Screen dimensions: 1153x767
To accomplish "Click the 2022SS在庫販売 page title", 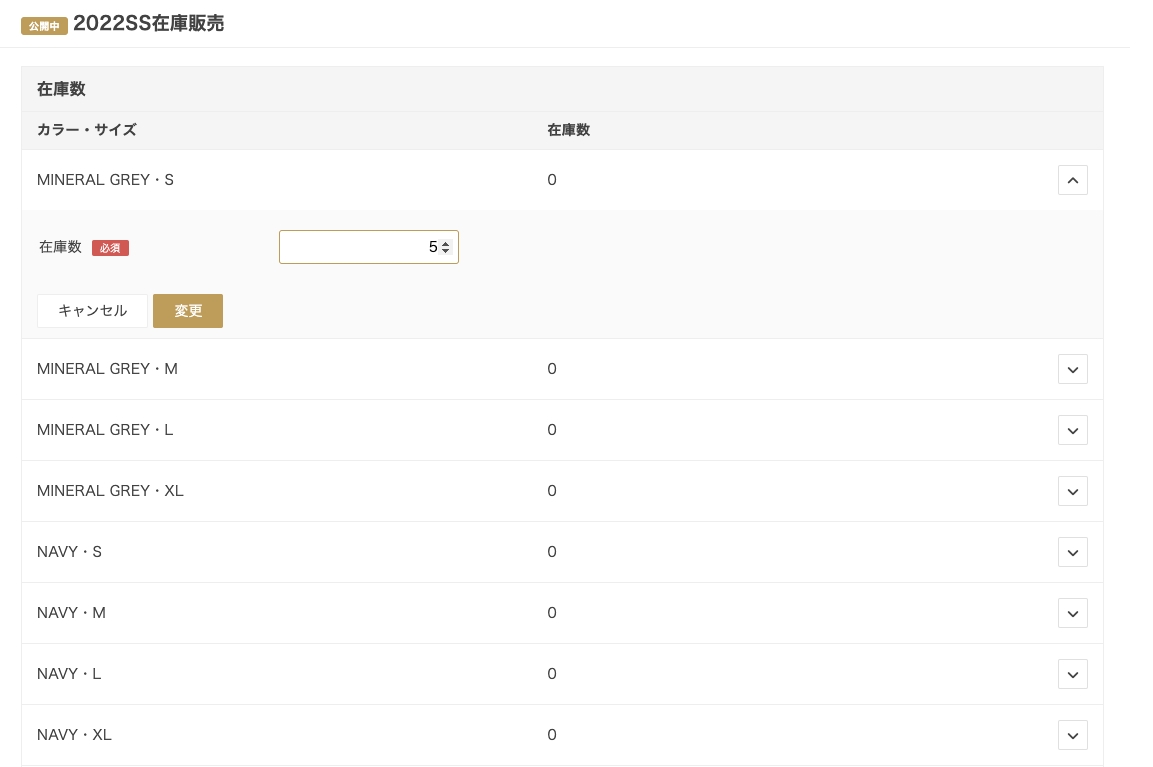I will pos(148,24).
